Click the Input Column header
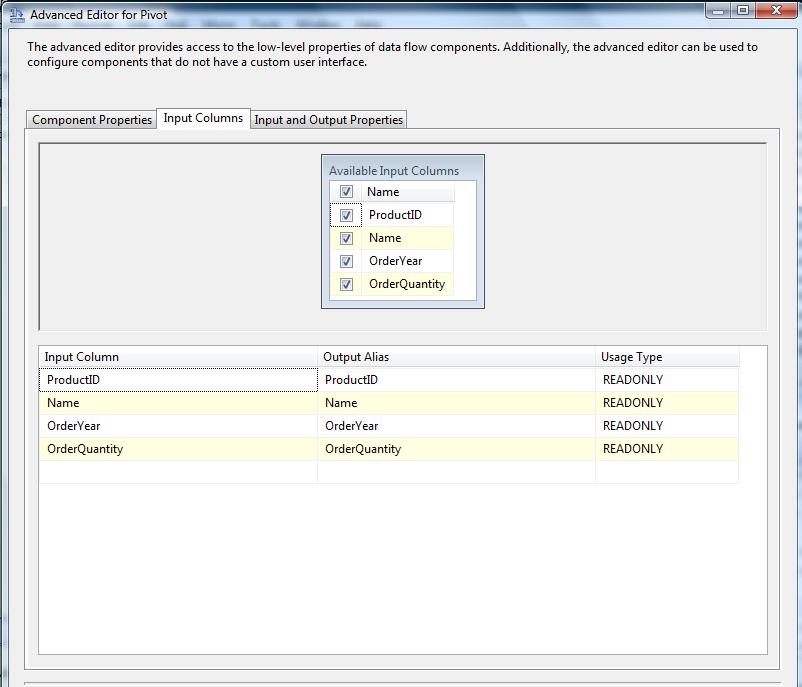This screenshot has width=802, height=687. point(177,357)
